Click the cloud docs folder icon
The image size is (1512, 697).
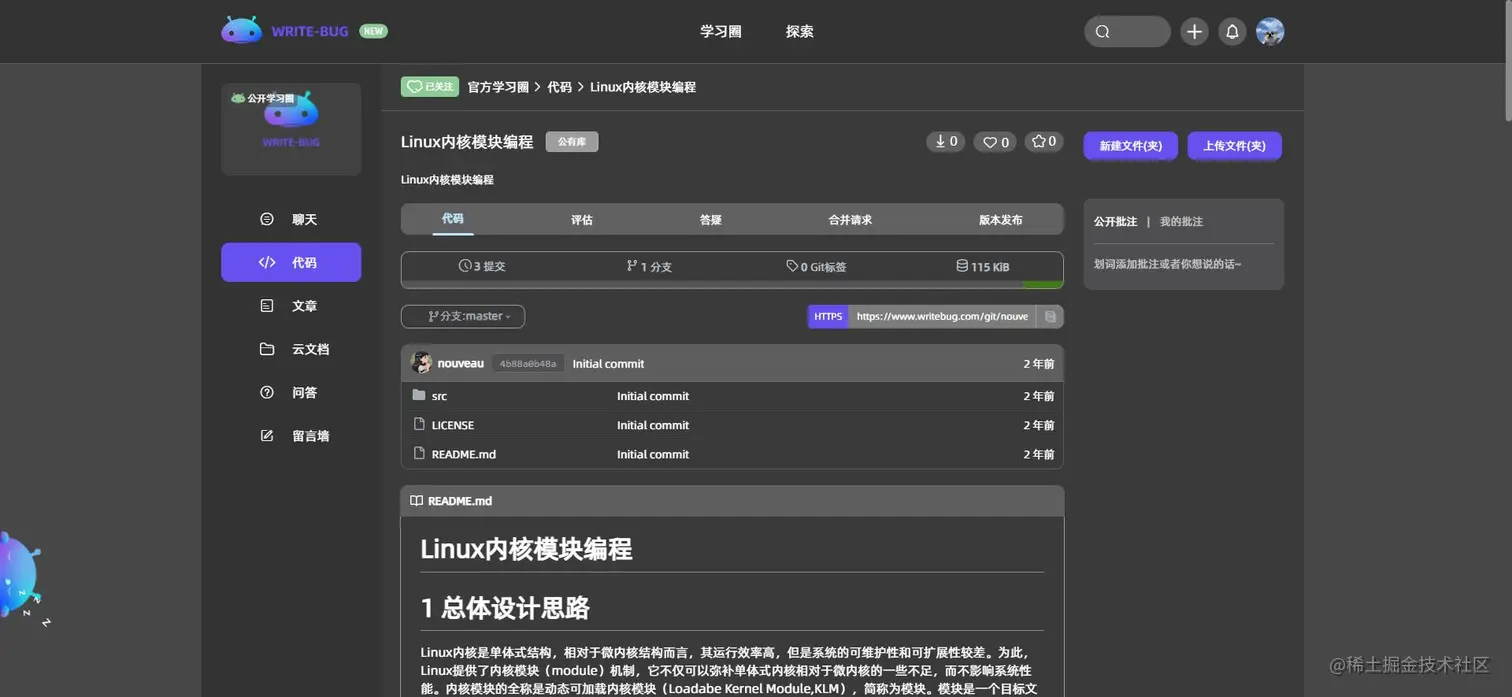tap(267, 349)
